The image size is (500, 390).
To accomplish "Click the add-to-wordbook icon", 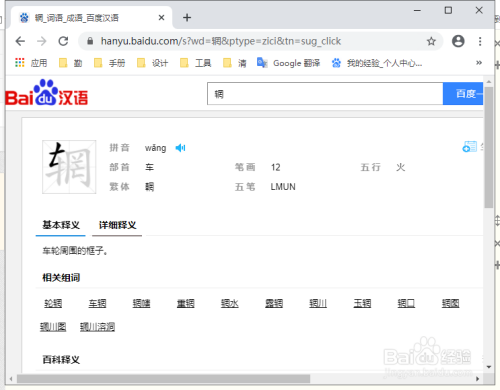I will (470, 147).
